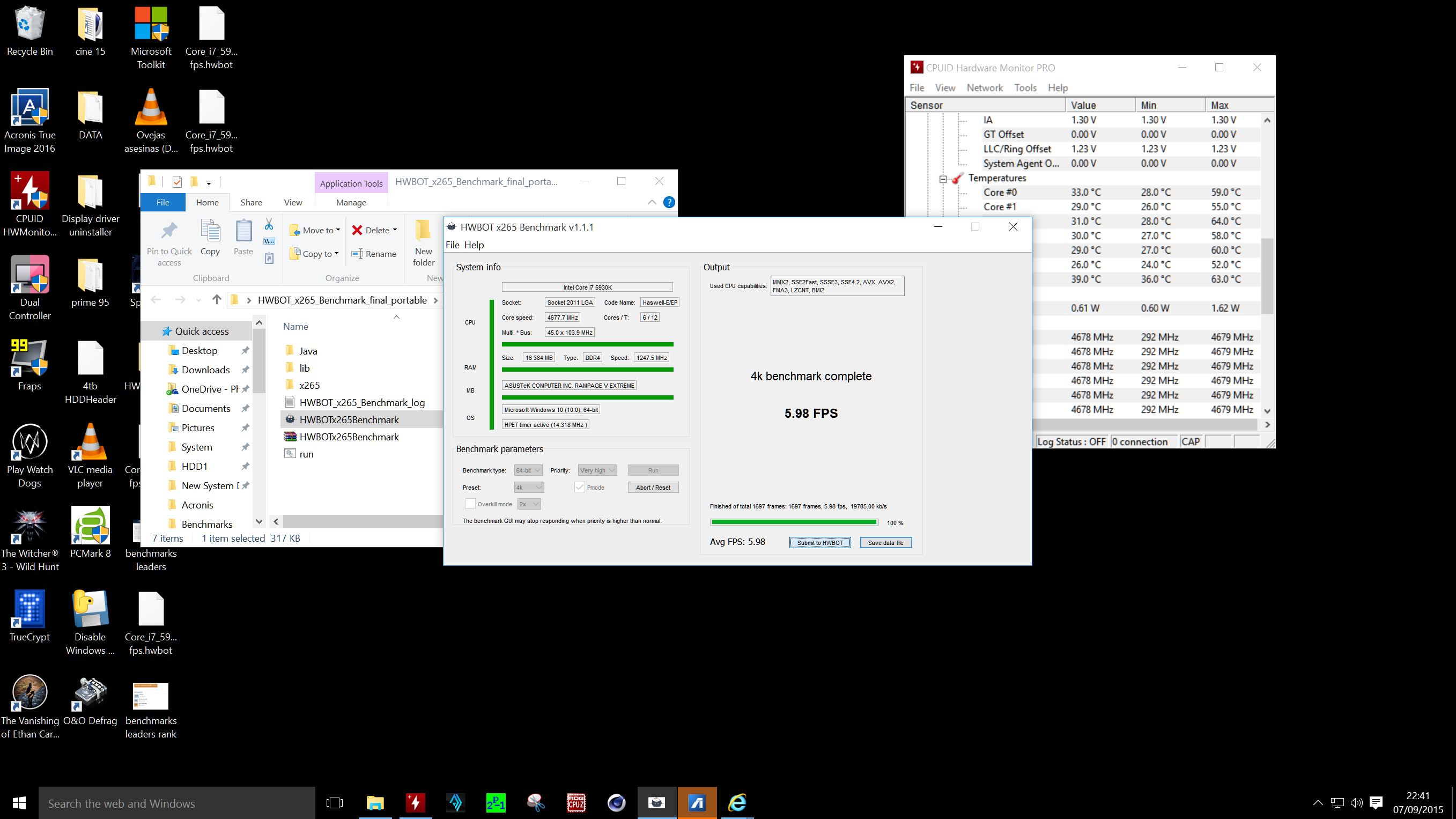Open Tools menu in Hardware Monitor
The image size is (1456, 819).
[1025, 87]
